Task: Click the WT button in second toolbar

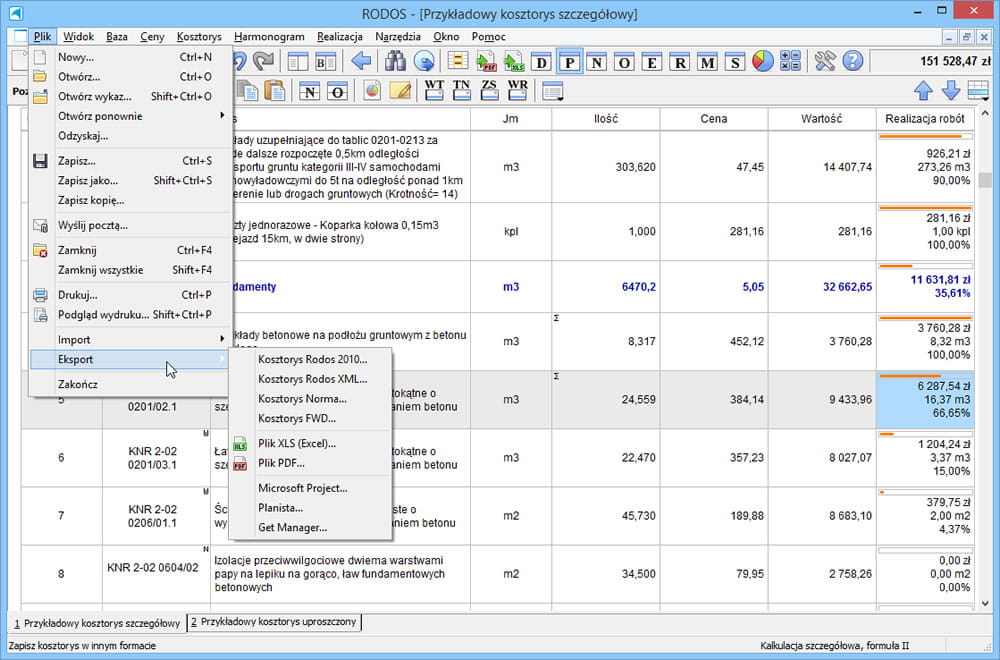Action: (434, 91)
